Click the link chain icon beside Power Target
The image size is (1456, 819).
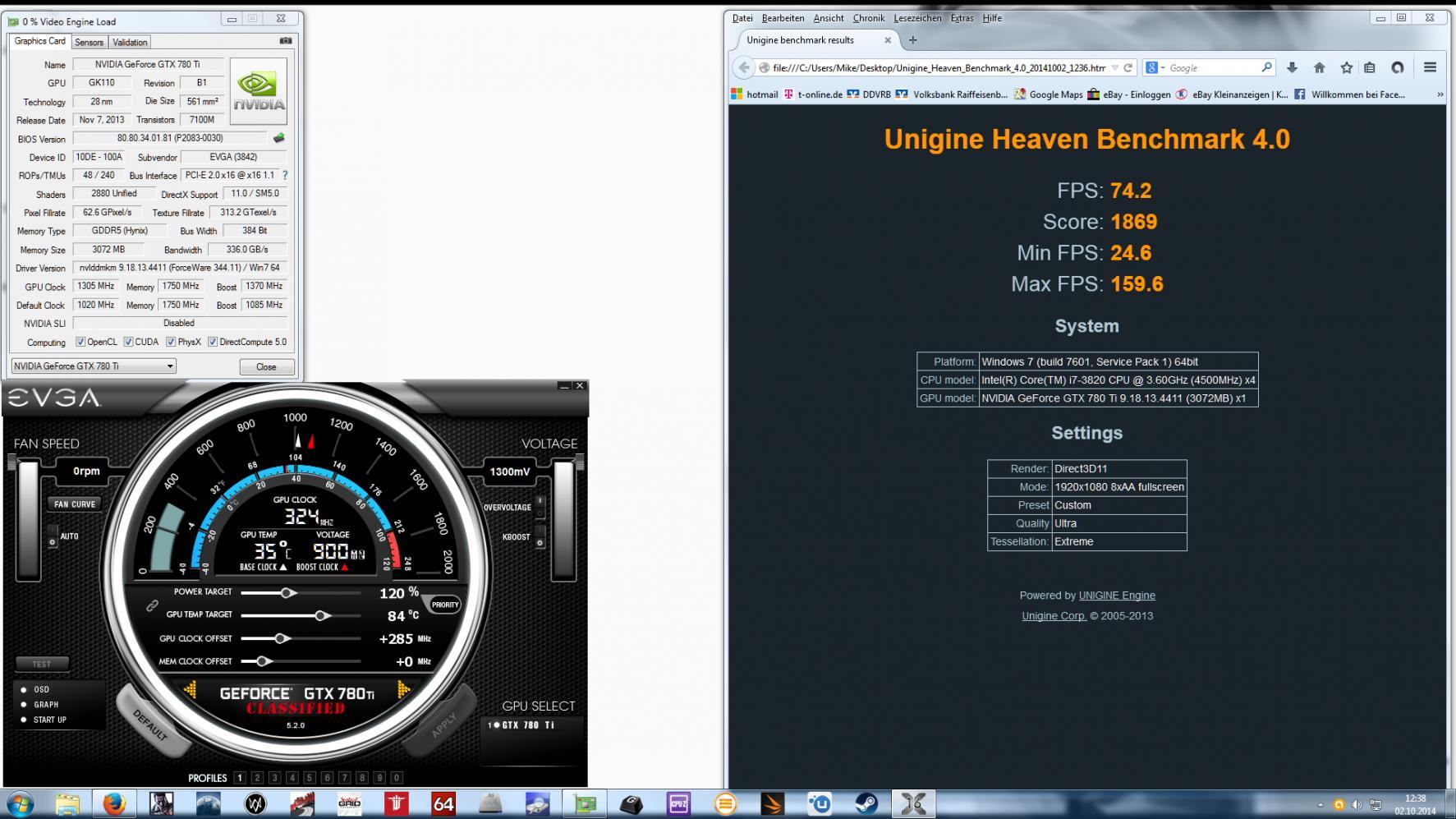(152, 605)
